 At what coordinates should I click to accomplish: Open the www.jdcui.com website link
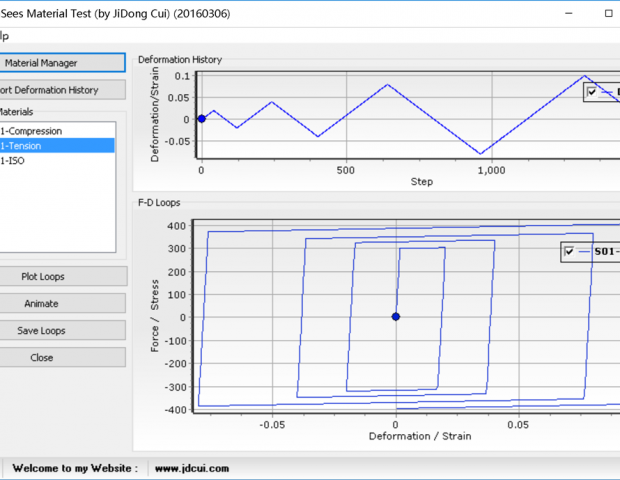[x=193, y=468]
